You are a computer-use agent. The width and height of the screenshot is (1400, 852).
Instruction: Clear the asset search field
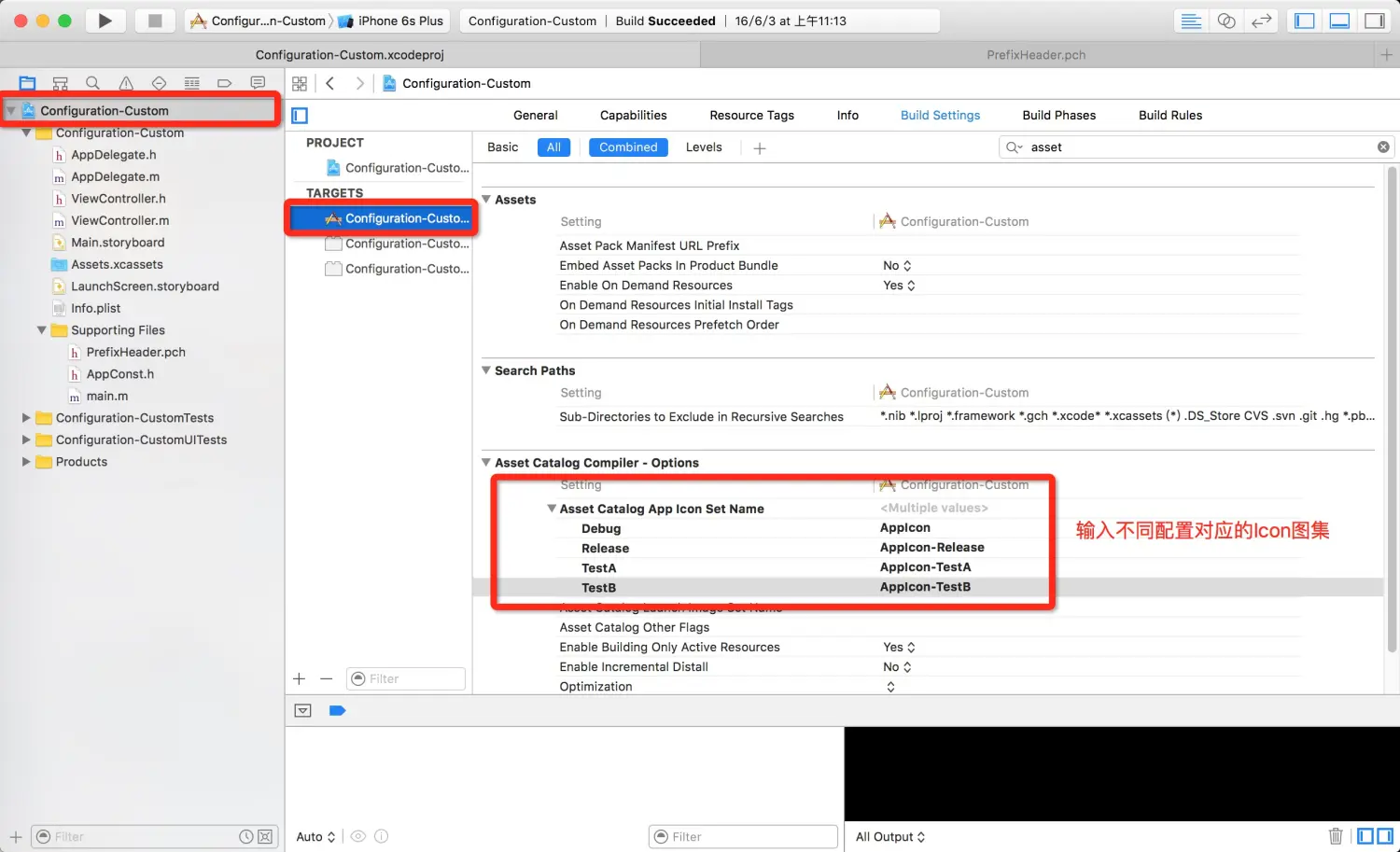(1383, 147)
